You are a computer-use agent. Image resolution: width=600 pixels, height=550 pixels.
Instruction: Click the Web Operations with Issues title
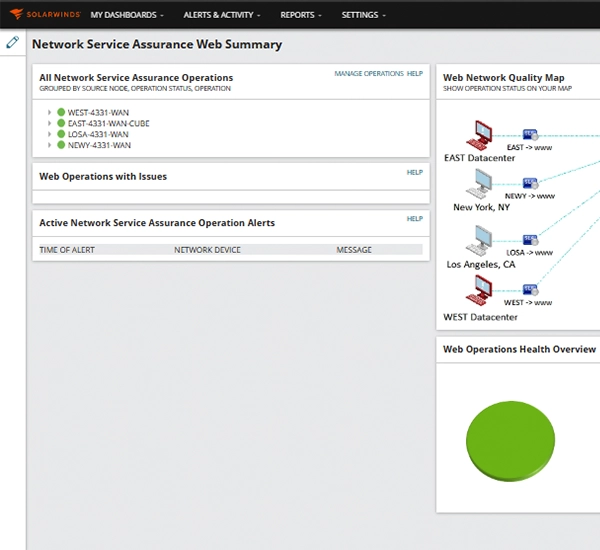coord(103,176)
